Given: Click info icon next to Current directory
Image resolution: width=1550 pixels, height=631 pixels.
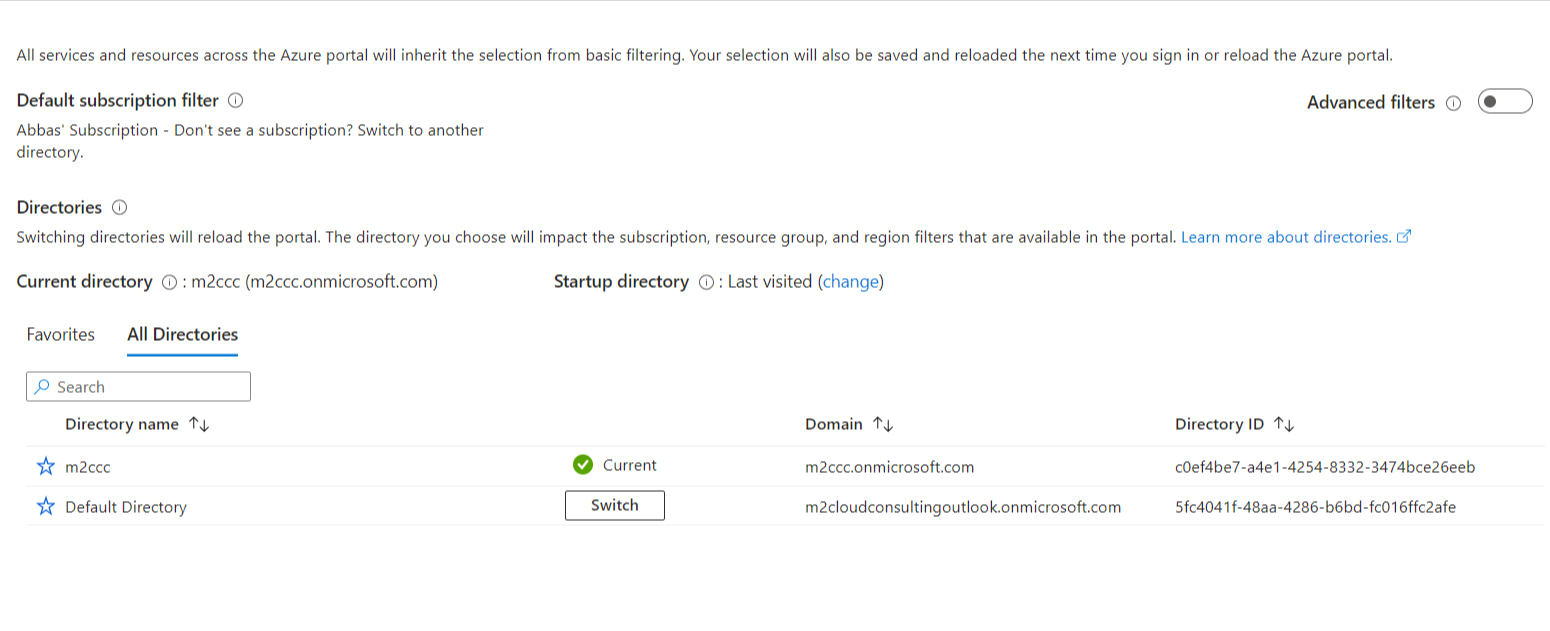Looking at the screenshot, I should [x=169, y=283].
